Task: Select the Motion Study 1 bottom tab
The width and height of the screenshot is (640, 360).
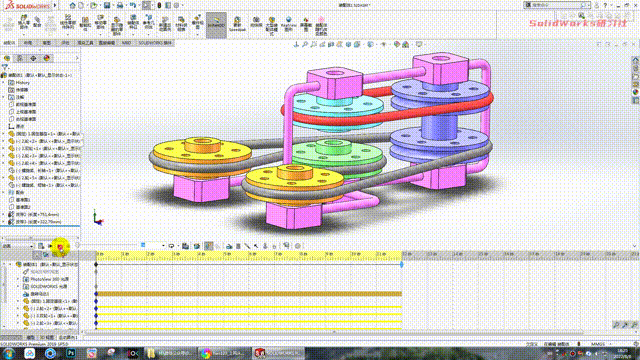Action: 68,338
